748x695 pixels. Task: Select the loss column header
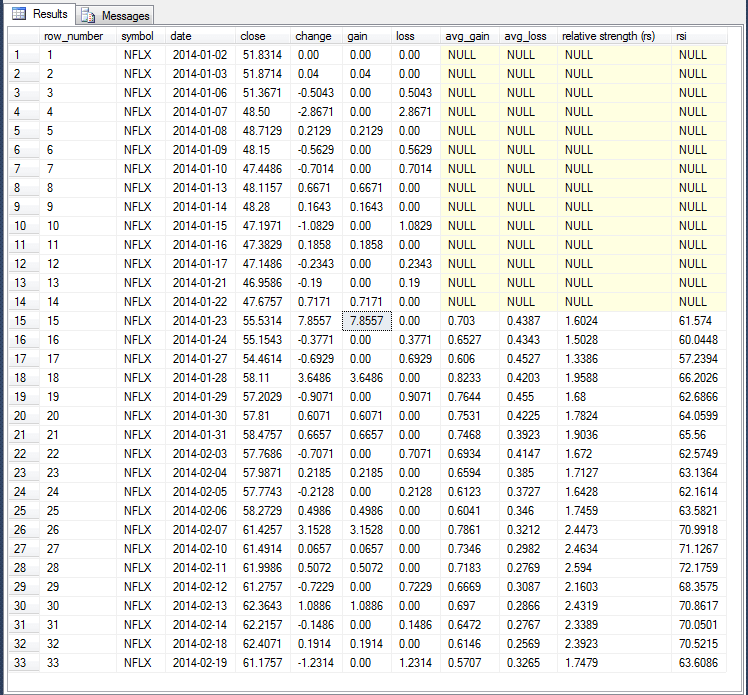pyautogui.click(x=416, y=36)
